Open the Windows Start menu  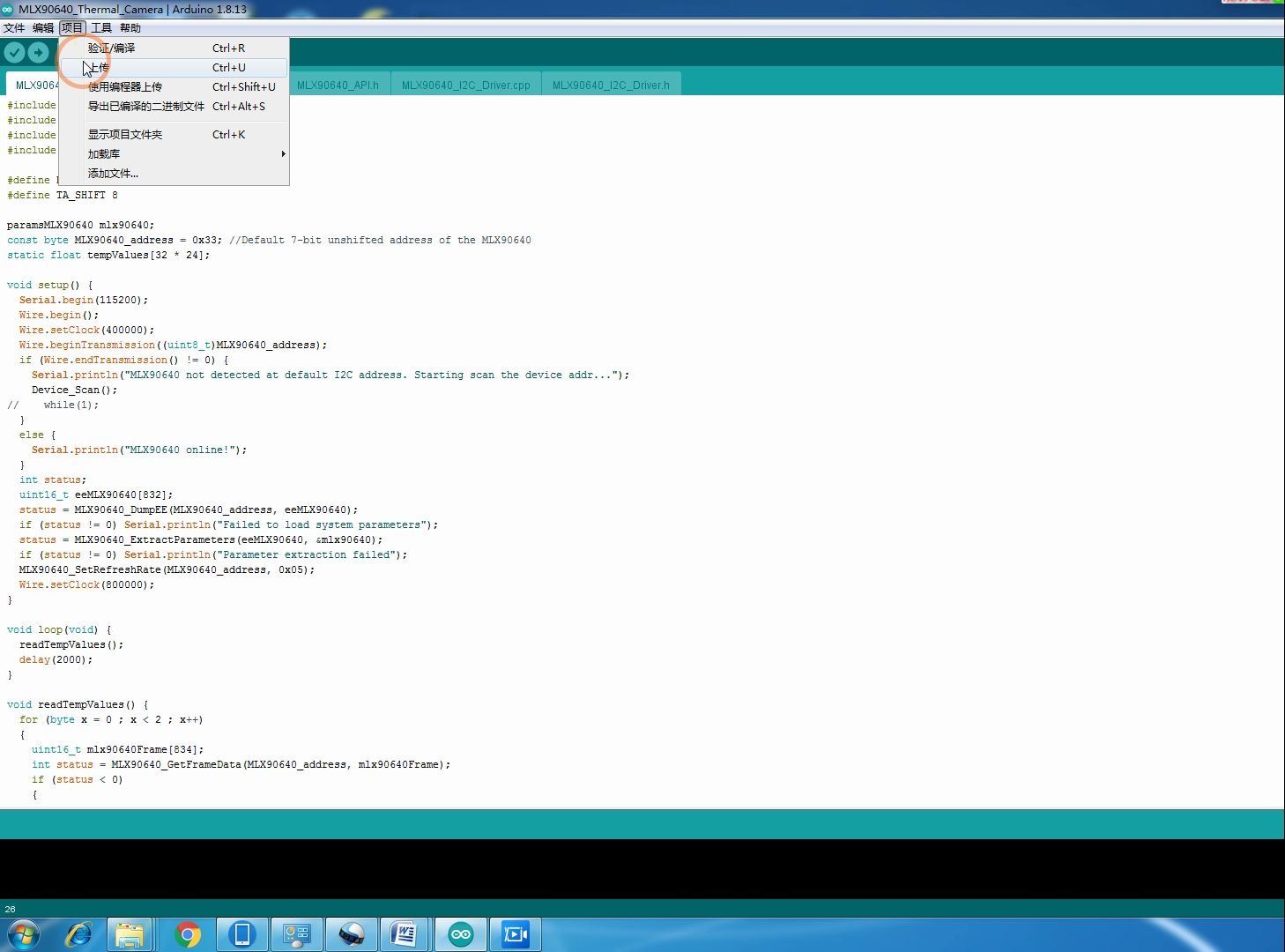point(24,934)
